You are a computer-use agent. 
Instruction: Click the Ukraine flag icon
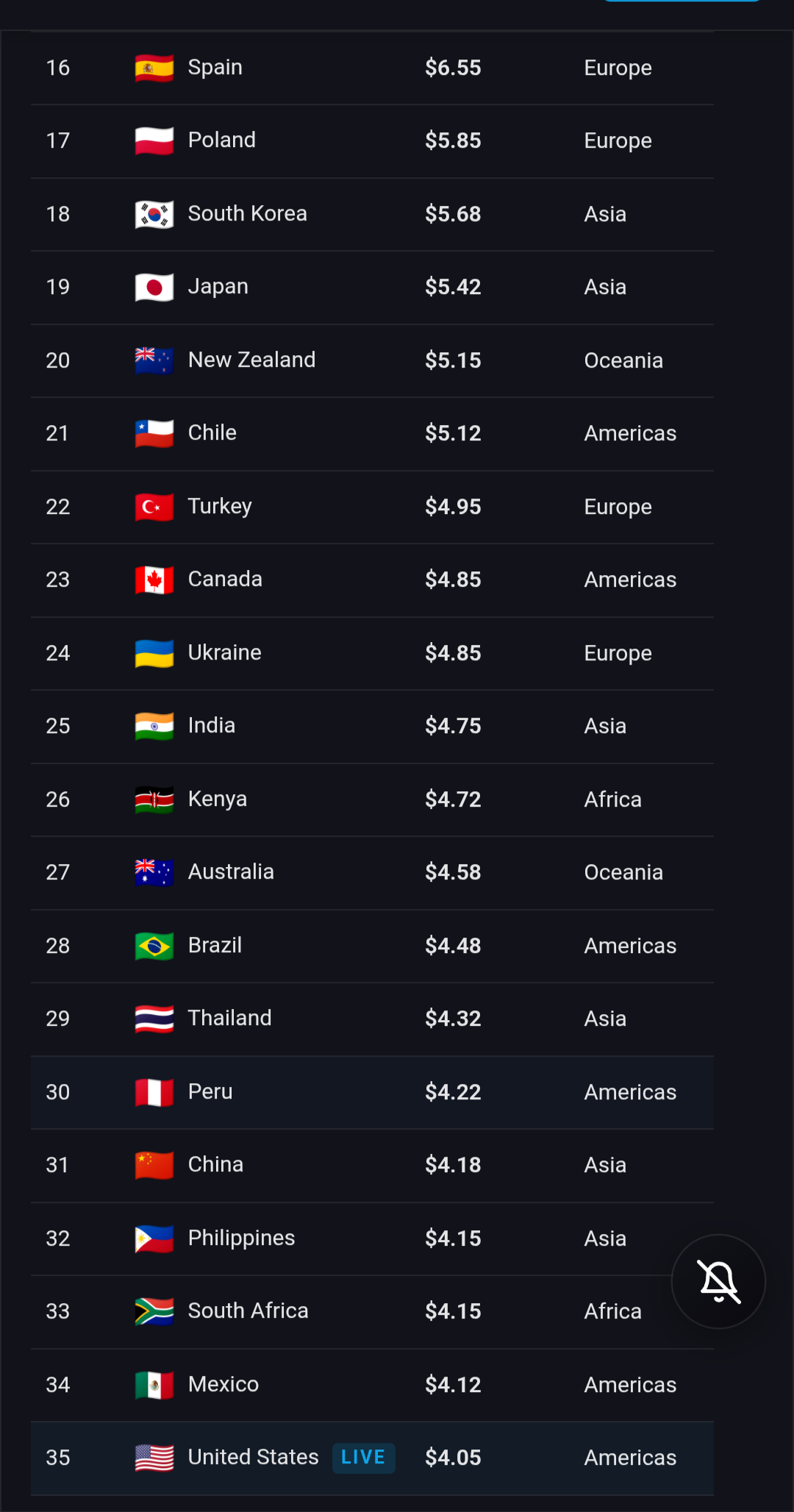click(x=154, y=653)
